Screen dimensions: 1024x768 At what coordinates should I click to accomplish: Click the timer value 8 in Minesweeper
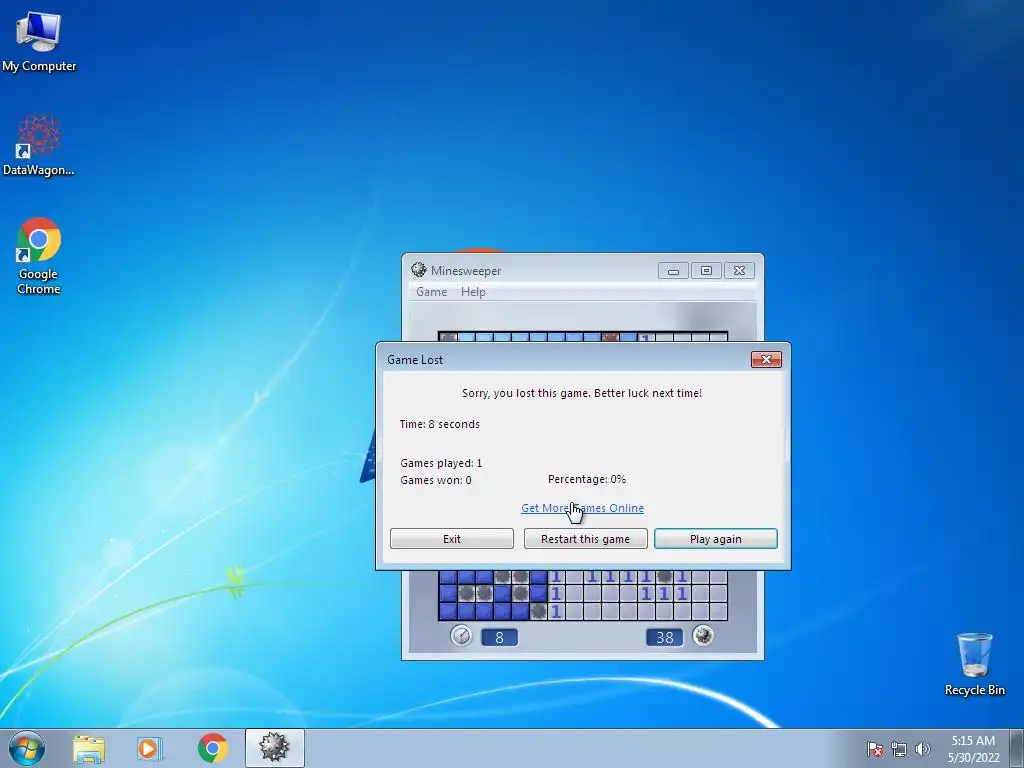pos(500,637)
